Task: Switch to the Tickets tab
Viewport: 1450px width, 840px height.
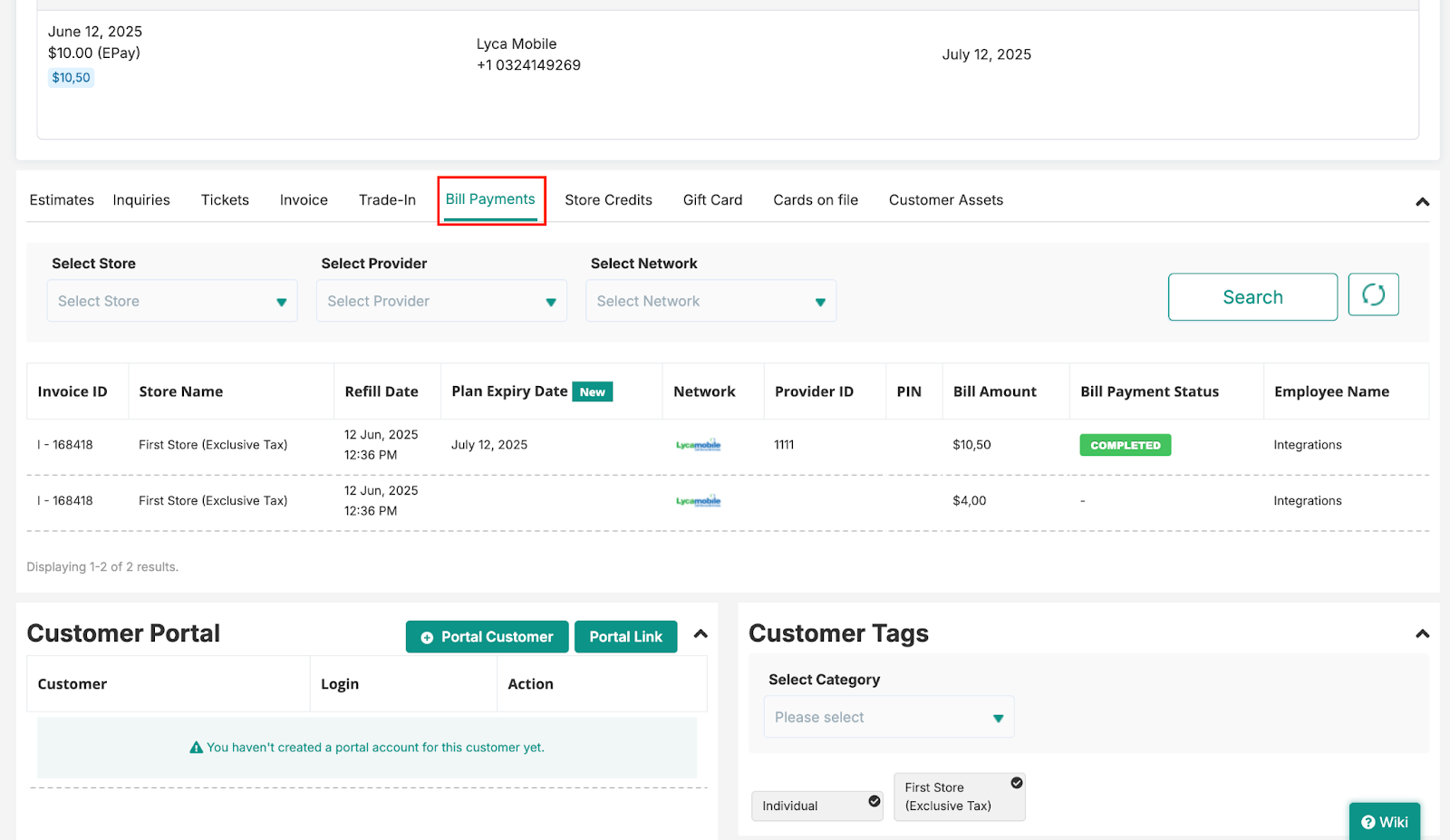Action: pos(225,200)
